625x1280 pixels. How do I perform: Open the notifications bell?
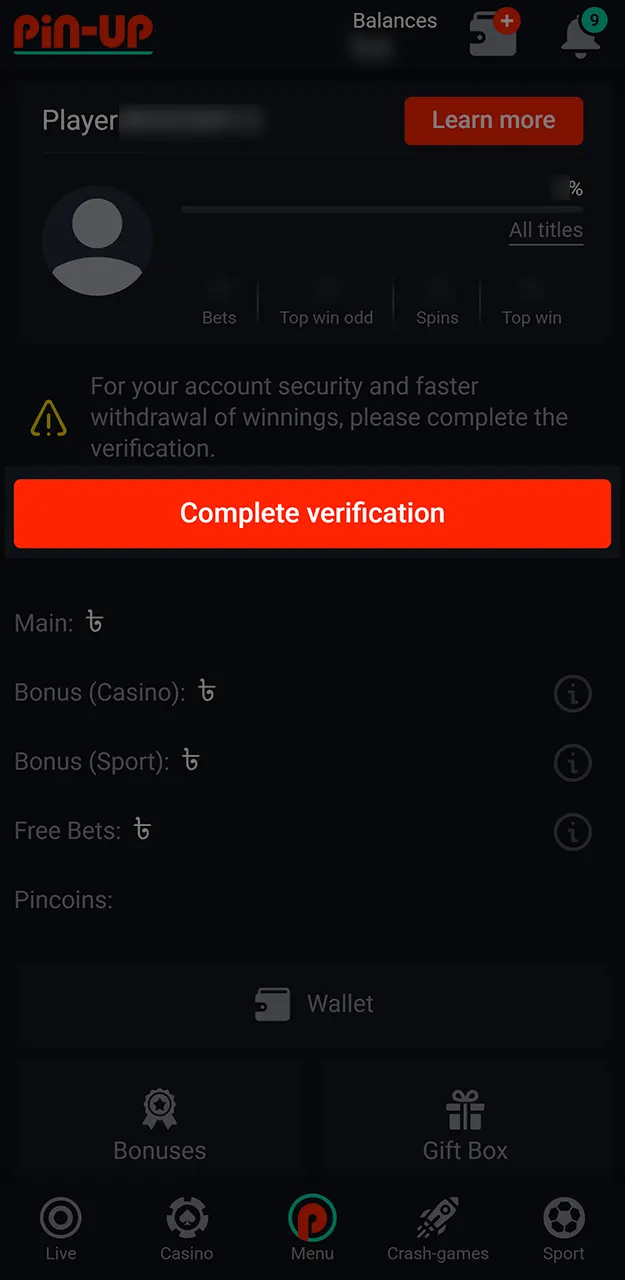click(x=579, y=35)
